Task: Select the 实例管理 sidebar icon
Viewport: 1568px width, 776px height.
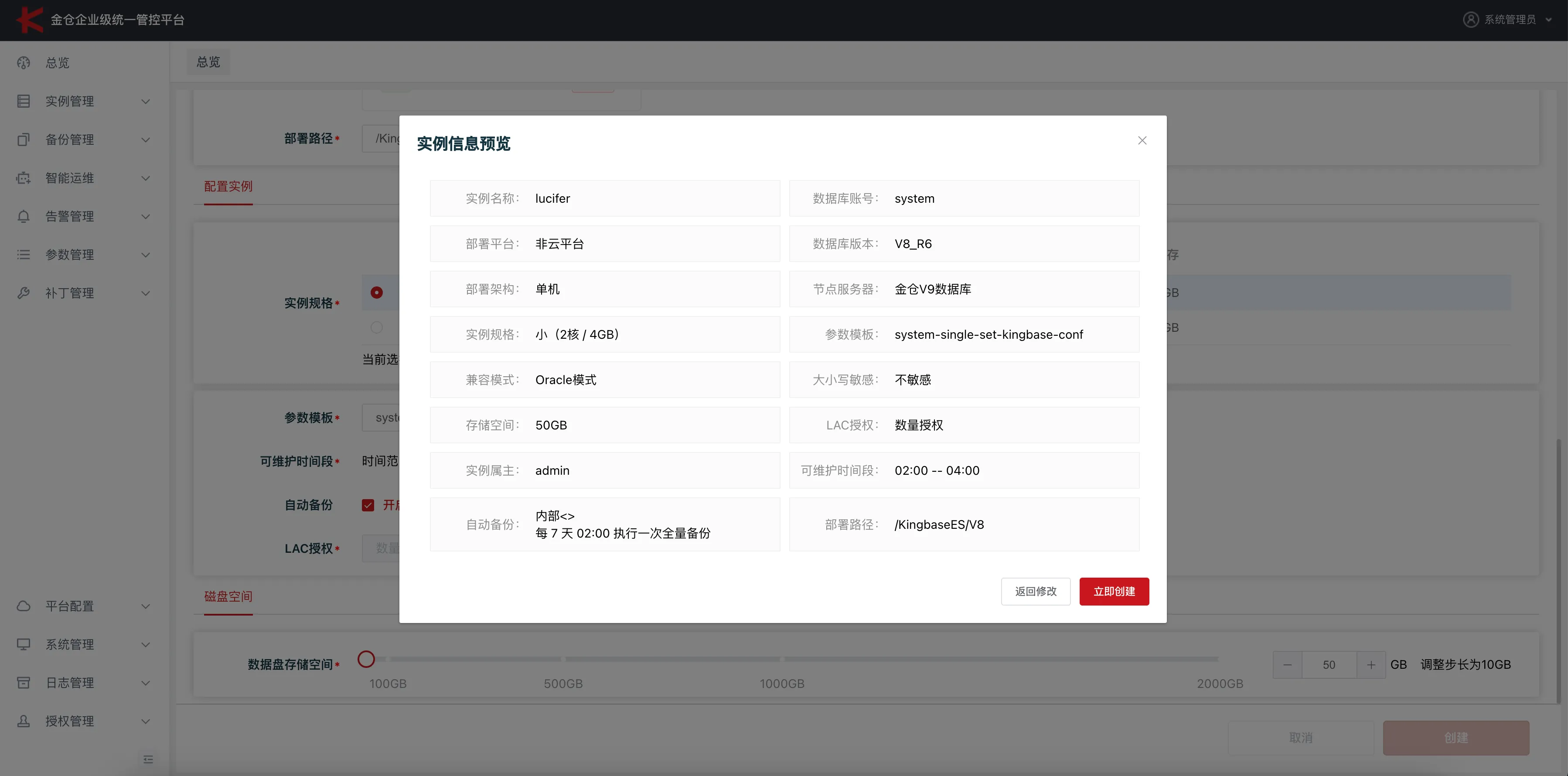Action: (23, 100)
